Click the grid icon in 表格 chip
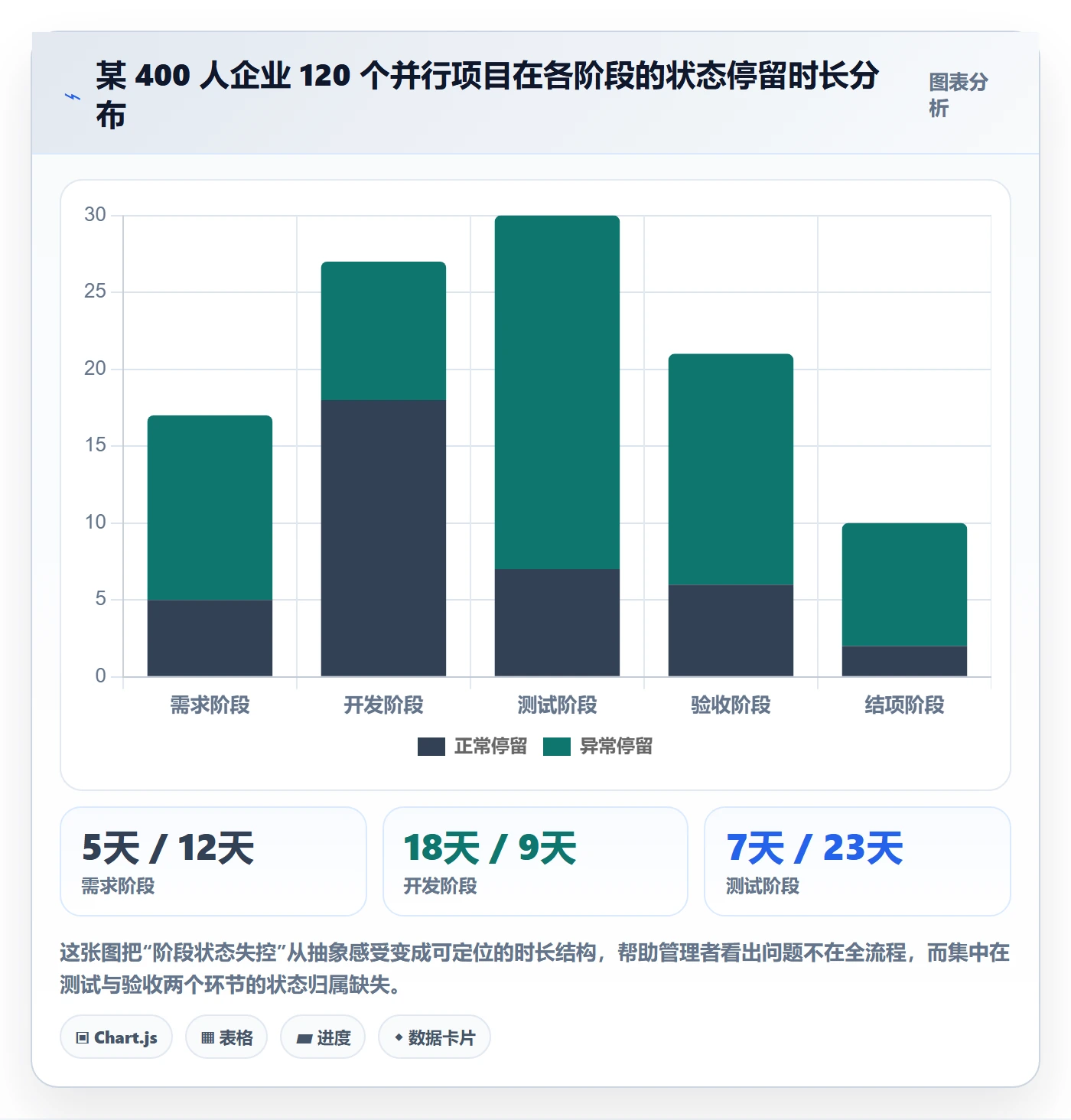This screenshot has width=1071, height=1120. (207, 1038)
